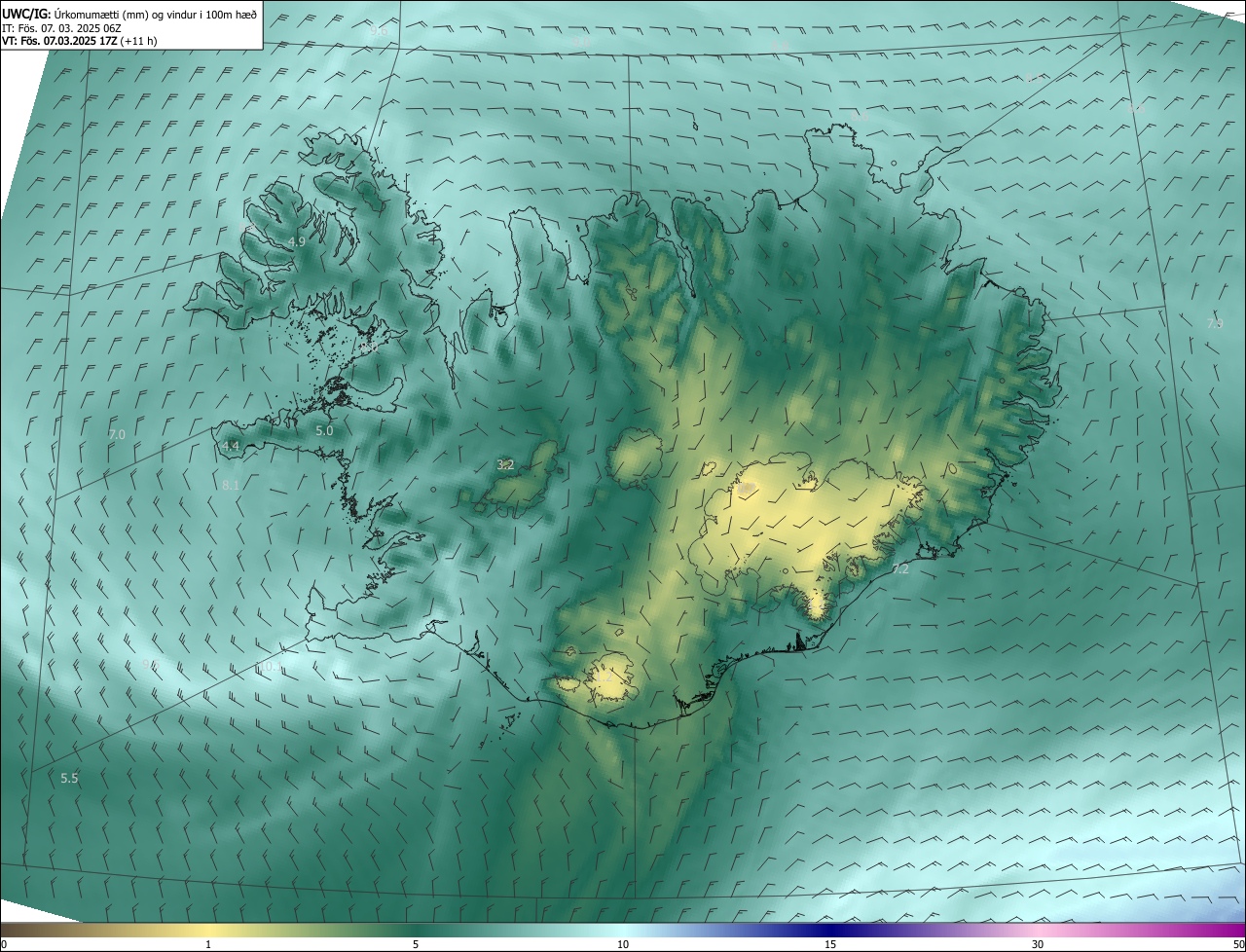1246x952 pixels.
Task: Click the '8.1' value on the map
Action: click(x=231, y=485)
